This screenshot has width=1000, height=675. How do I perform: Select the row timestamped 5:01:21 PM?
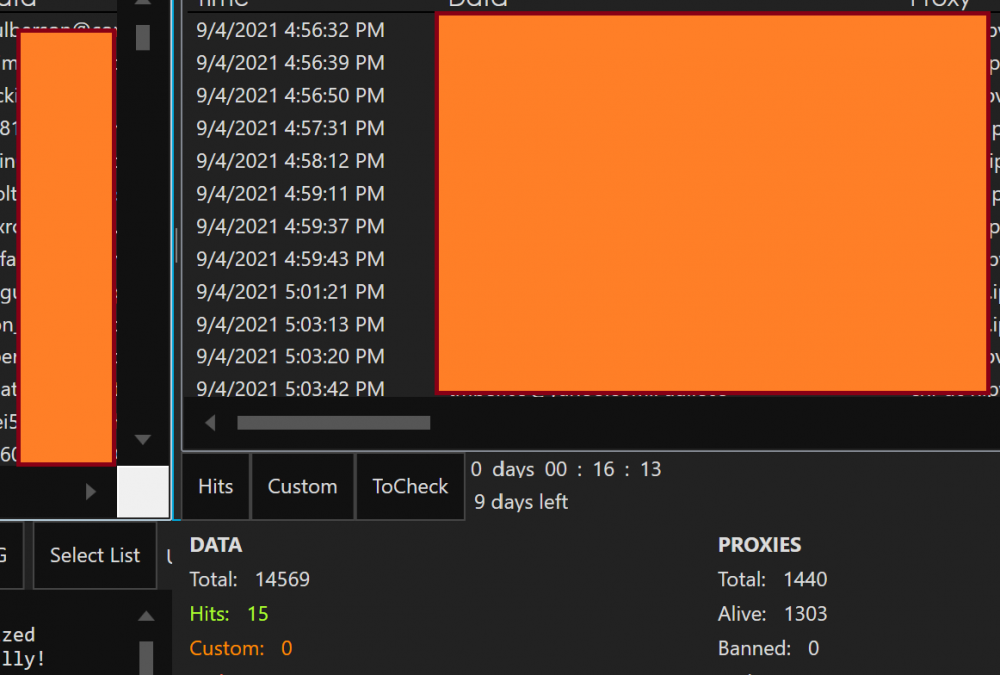tap(290, 292)
